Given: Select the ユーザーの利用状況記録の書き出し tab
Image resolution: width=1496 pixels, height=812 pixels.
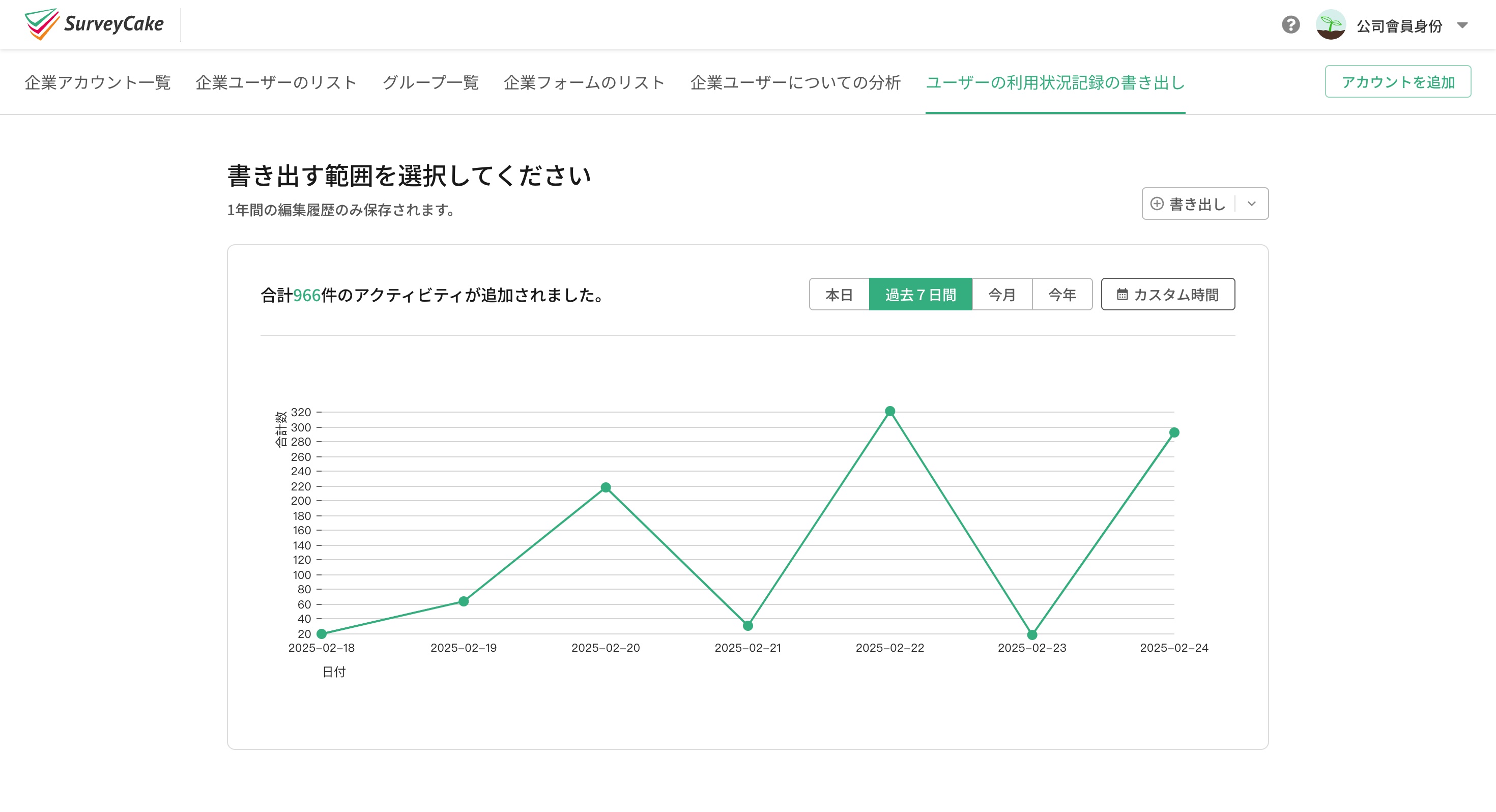Looking at the screenshot, I should point(1055,82).
